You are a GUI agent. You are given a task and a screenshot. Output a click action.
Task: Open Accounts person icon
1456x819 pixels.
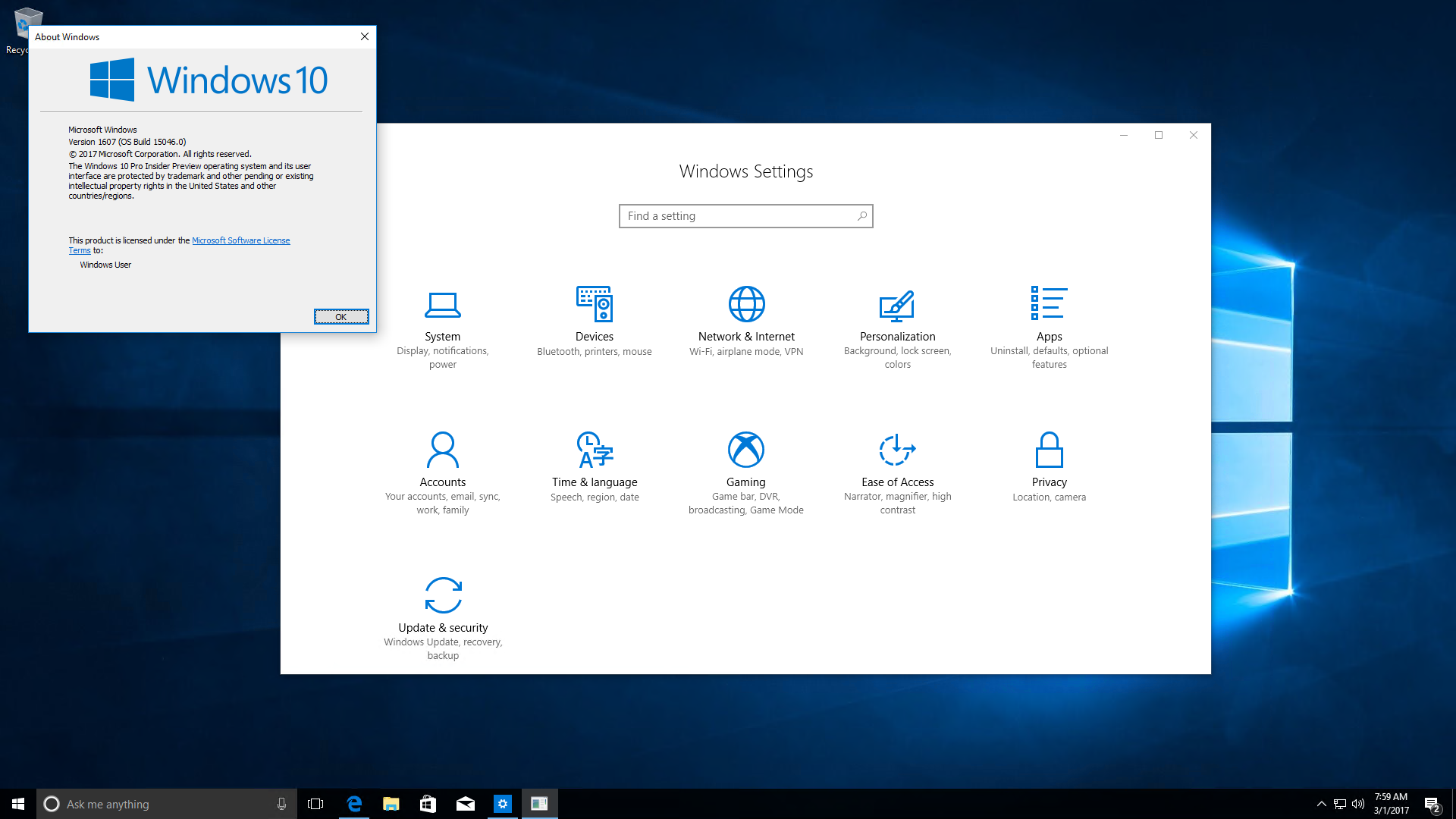tap(443, 450)
